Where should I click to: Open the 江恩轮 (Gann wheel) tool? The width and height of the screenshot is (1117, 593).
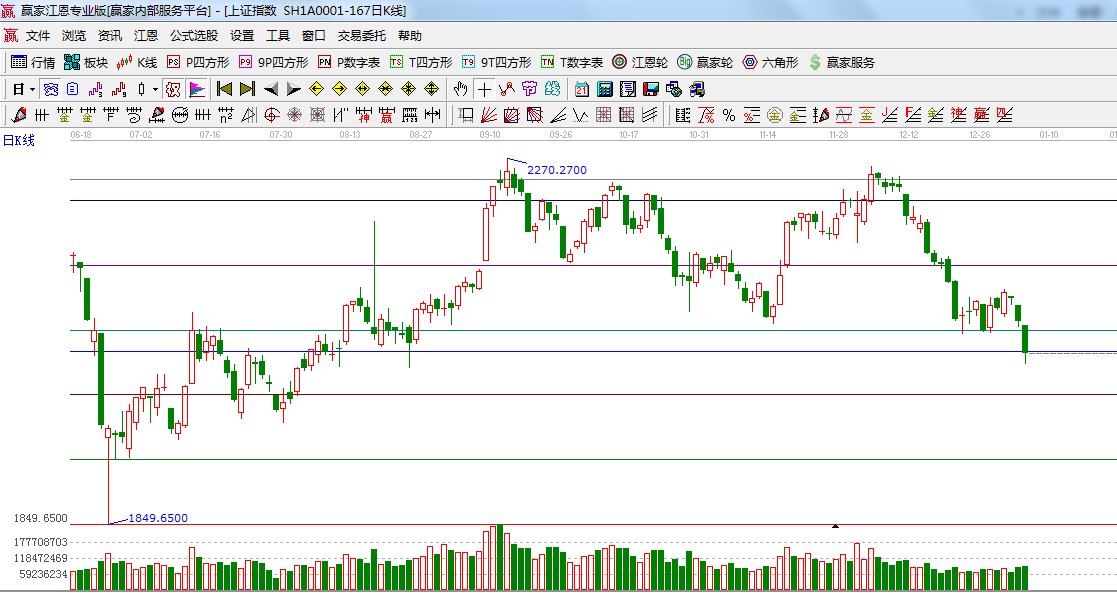point(640,62)
